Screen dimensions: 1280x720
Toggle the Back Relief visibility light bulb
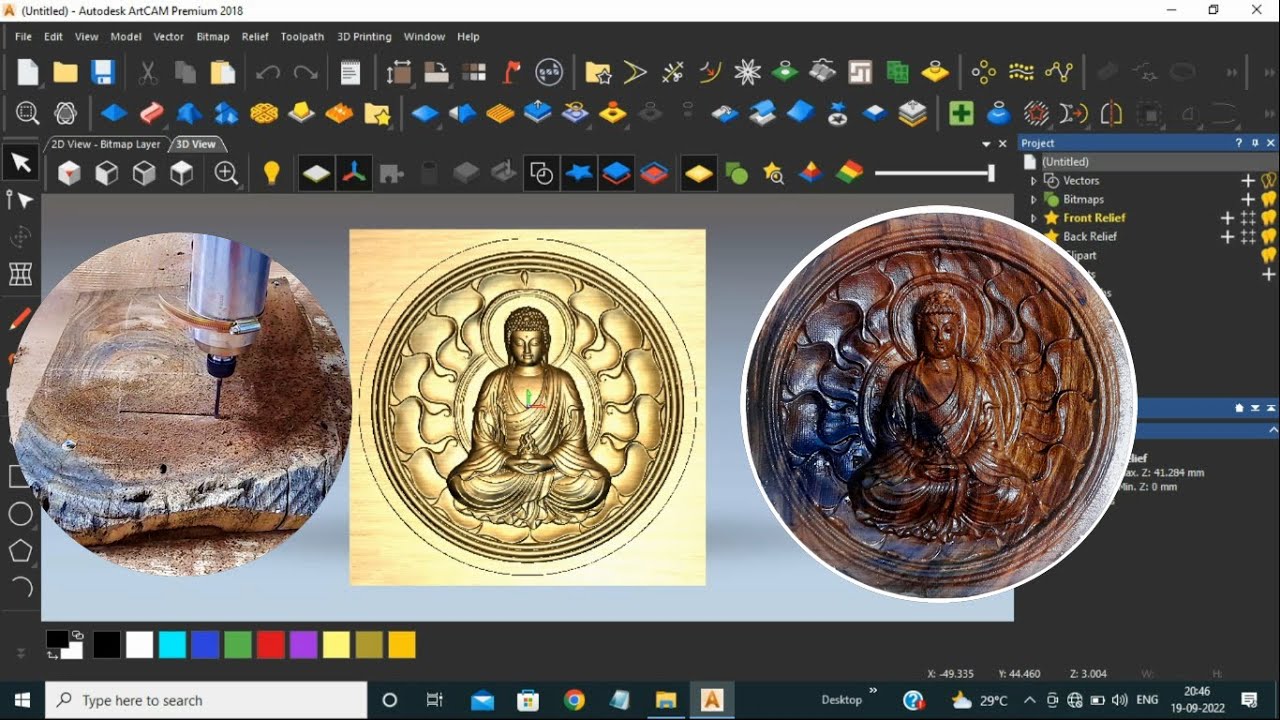point(1269,237)
